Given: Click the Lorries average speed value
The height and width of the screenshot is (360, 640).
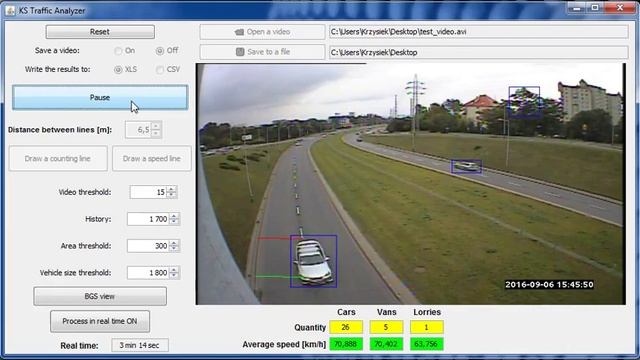Looking at the screenshot, I should (x=427, y=344).
